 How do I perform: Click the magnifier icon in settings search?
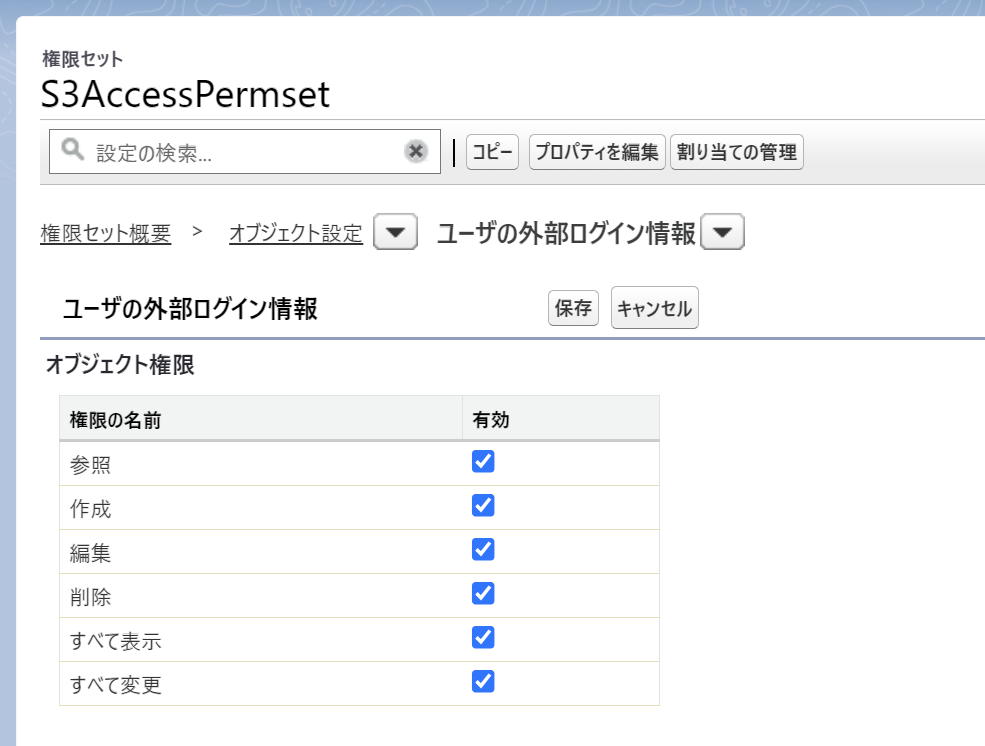73,149
